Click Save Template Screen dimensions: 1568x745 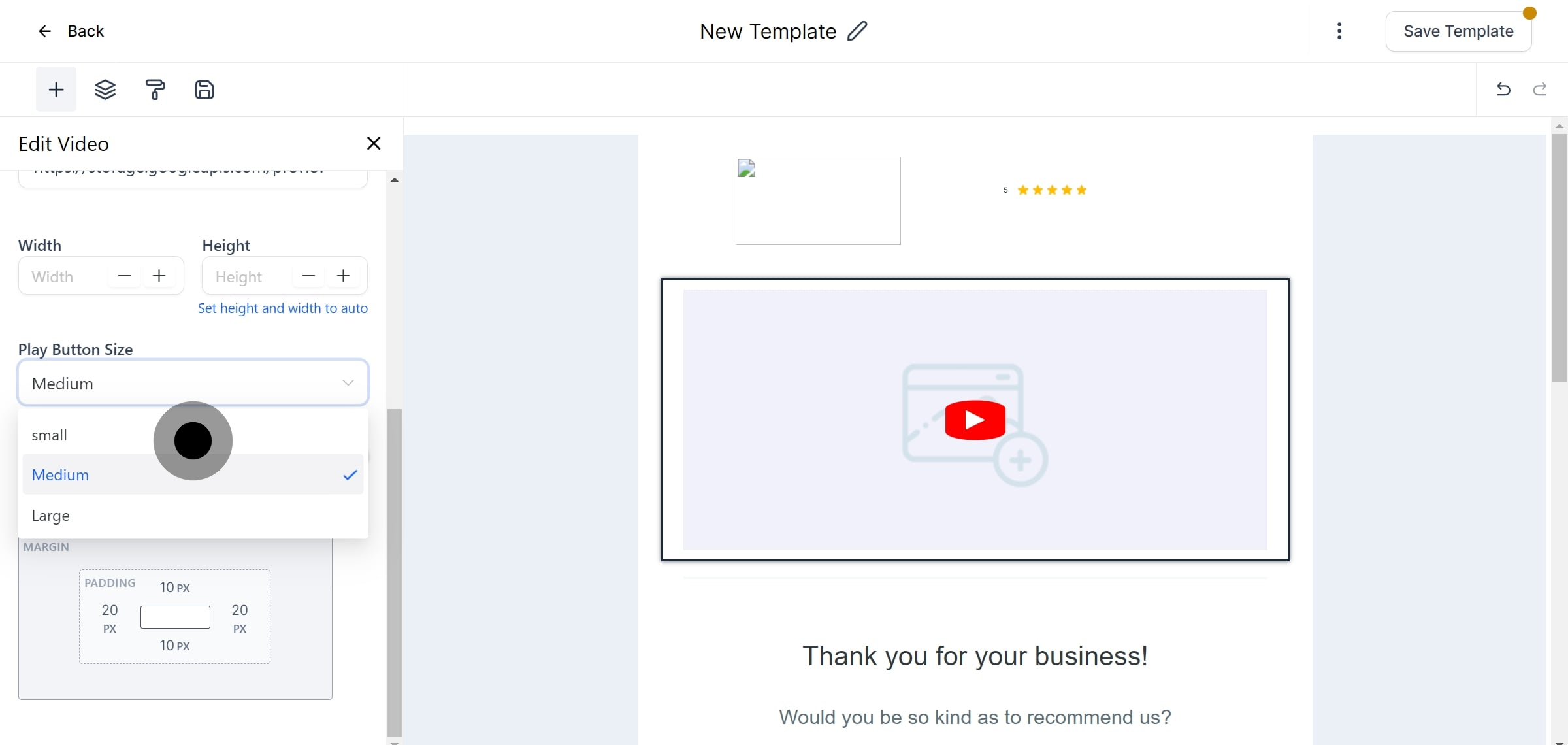[1458, 30]
